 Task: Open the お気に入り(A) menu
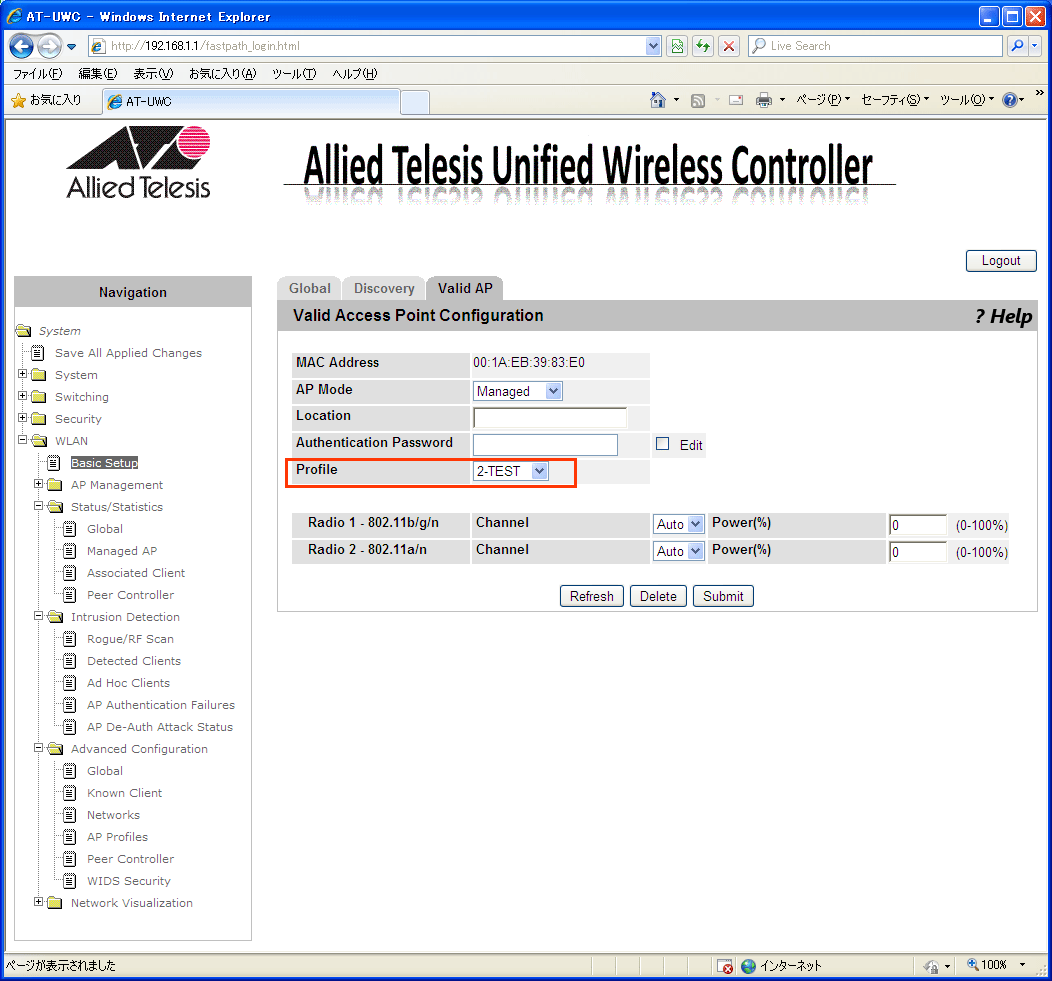point(223,74)
